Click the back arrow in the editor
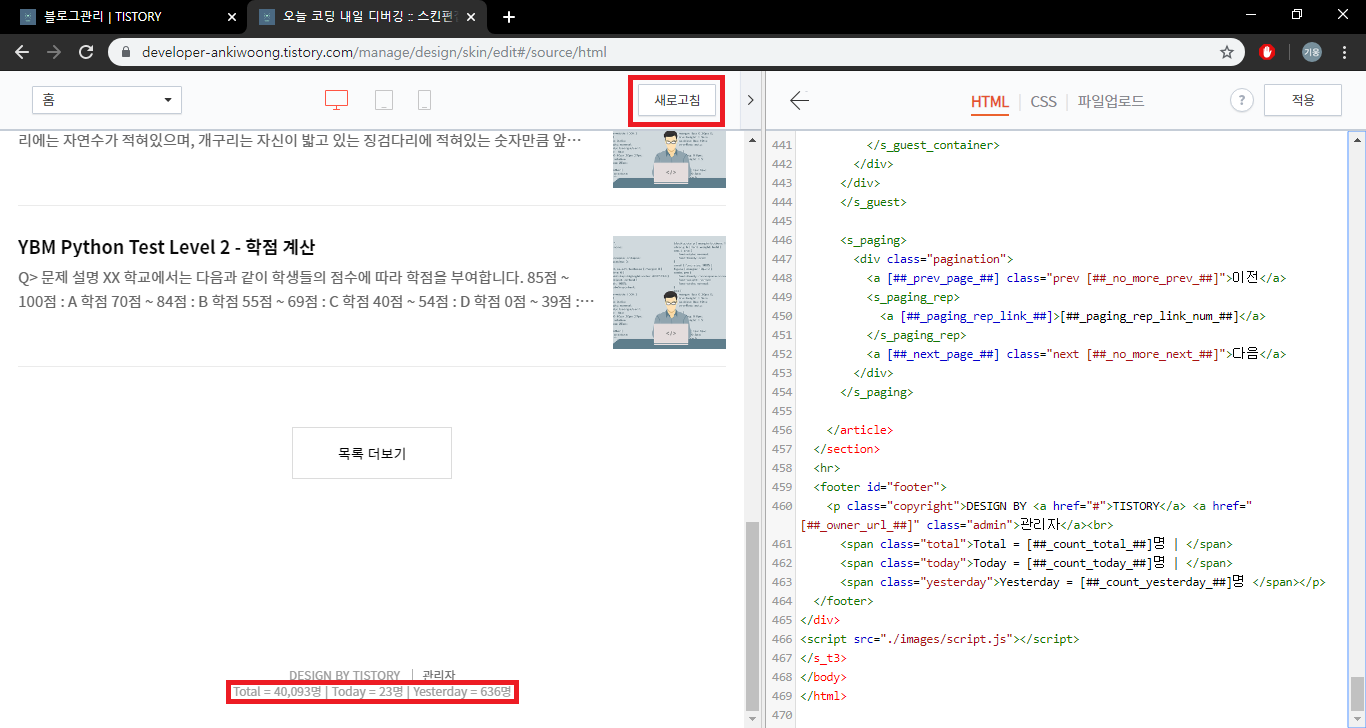This screenshot has height=728, width=1366. click(x=799, y=100)
